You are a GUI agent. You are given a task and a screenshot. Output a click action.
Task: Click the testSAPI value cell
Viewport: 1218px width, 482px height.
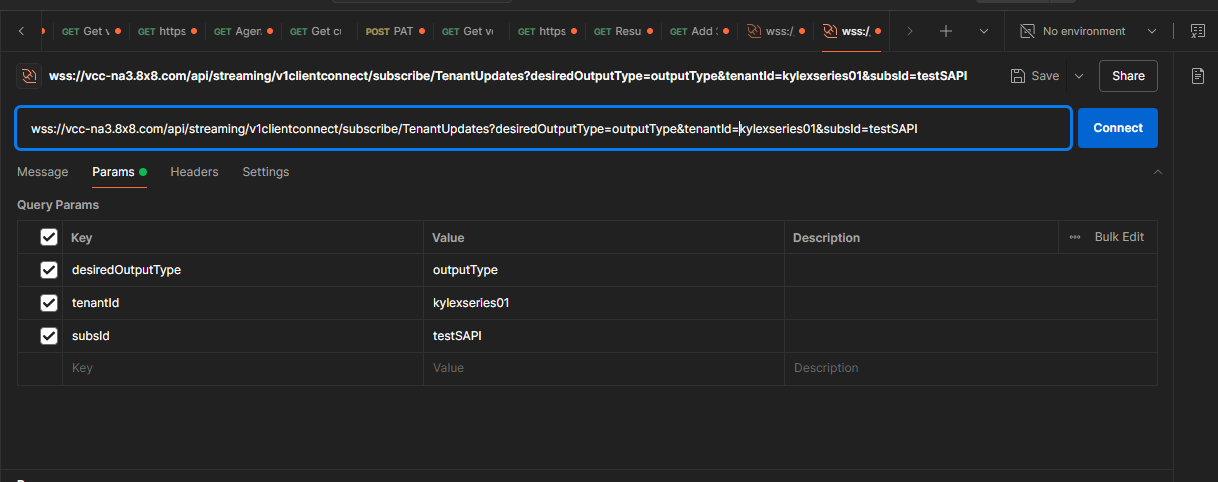pyautogui.click(x=604, y=336)
